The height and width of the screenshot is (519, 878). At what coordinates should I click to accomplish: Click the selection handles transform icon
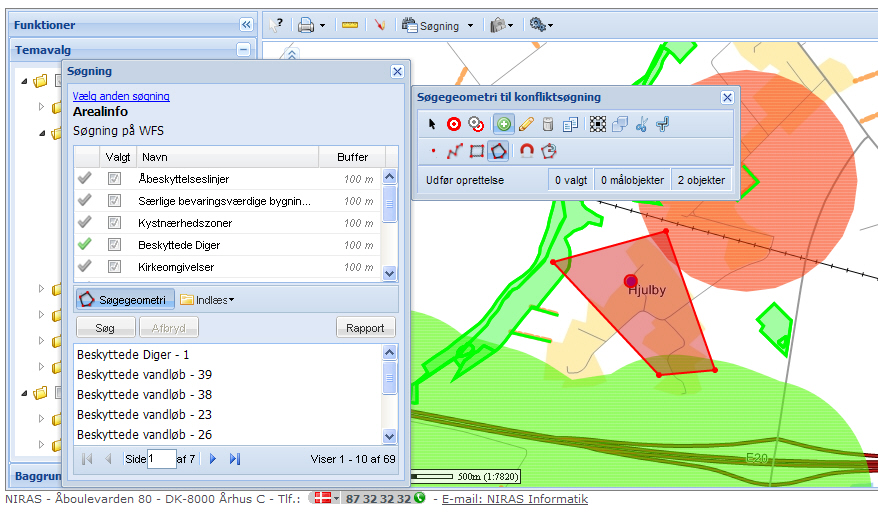coord(597,124)
